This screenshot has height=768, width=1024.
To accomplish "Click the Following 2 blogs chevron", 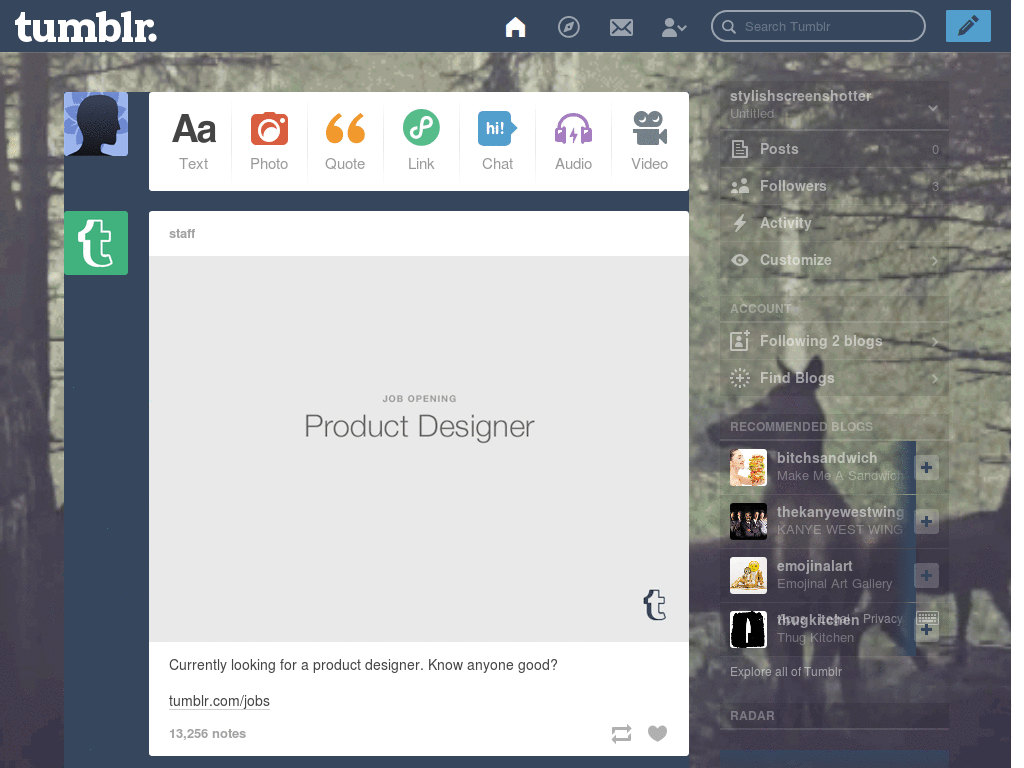I will [935, 342].
